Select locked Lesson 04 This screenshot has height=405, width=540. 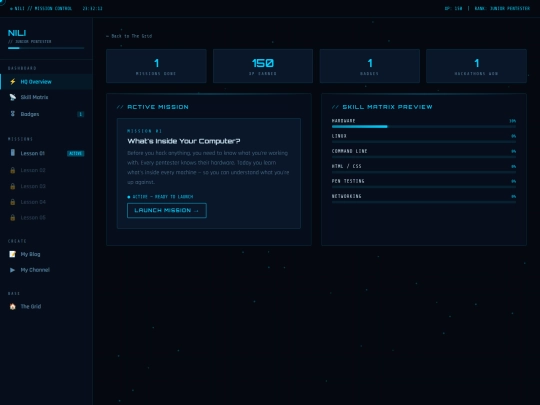pyautogui.click(x=46, y=202)
